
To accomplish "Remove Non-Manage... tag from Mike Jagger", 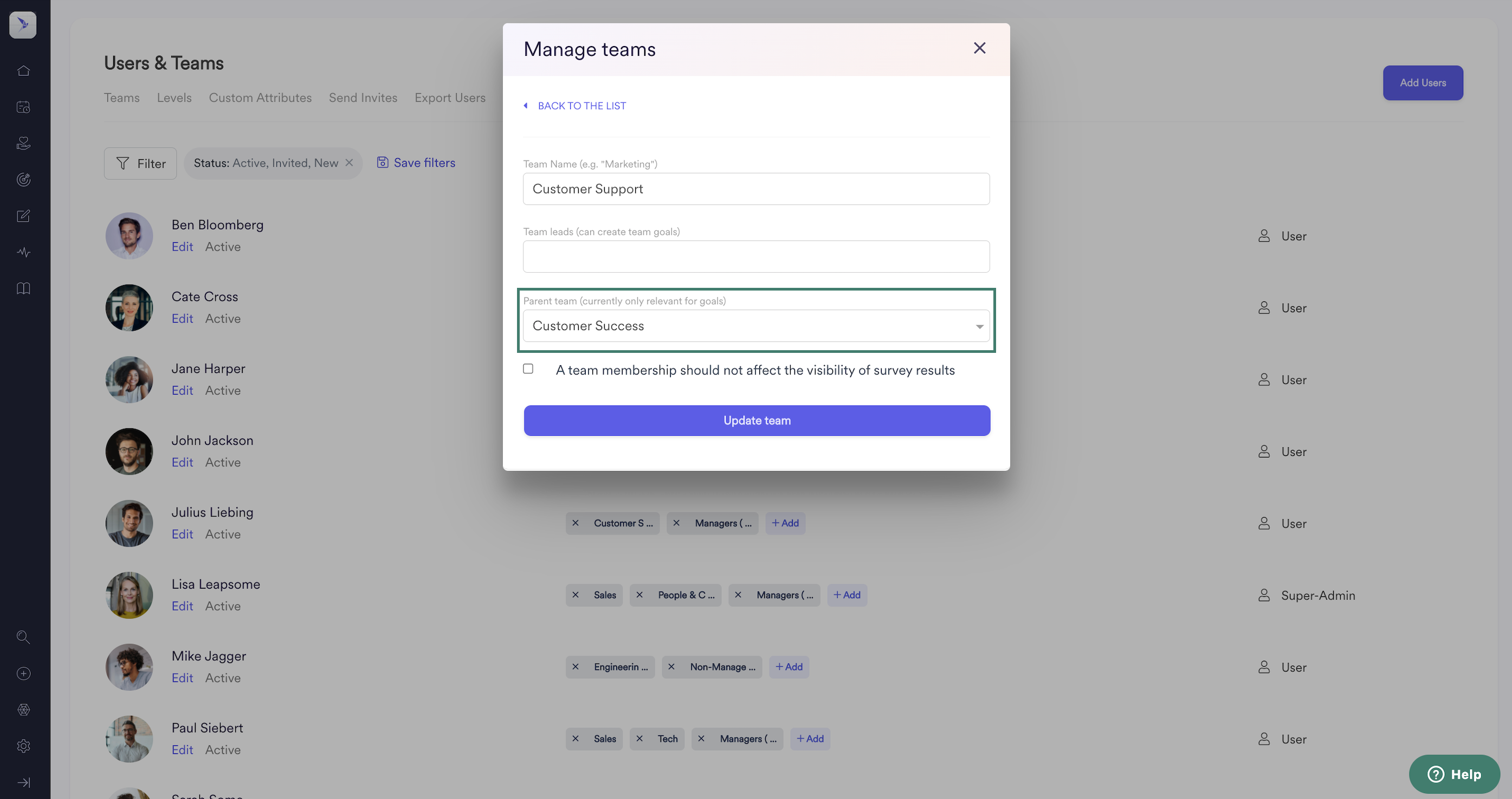I will (671, 667).
